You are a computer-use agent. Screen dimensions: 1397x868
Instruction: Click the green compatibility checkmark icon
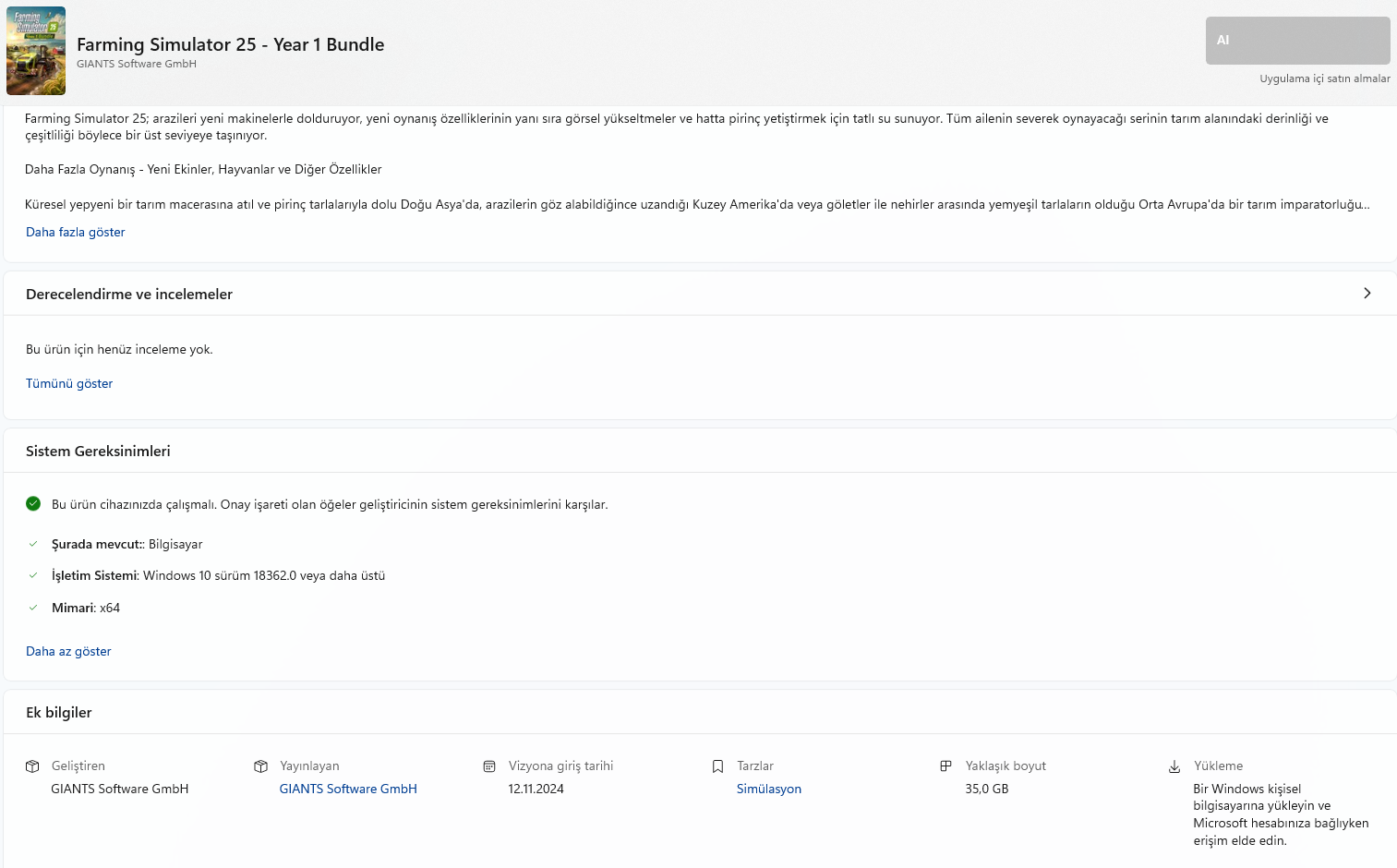[33, 504]
